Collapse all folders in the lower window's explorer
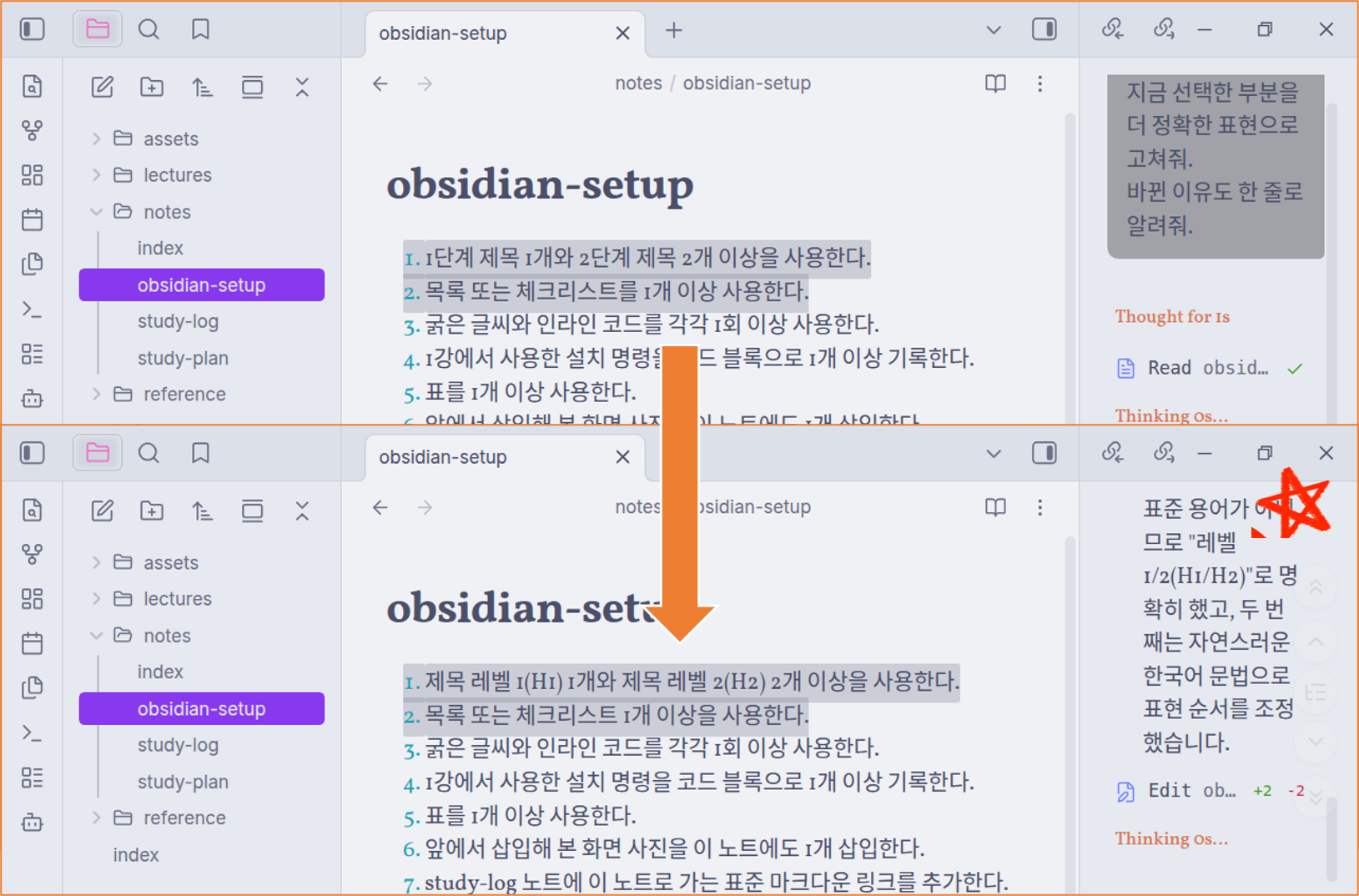This screenshot has height=896, width=1359. click(302, 511)
